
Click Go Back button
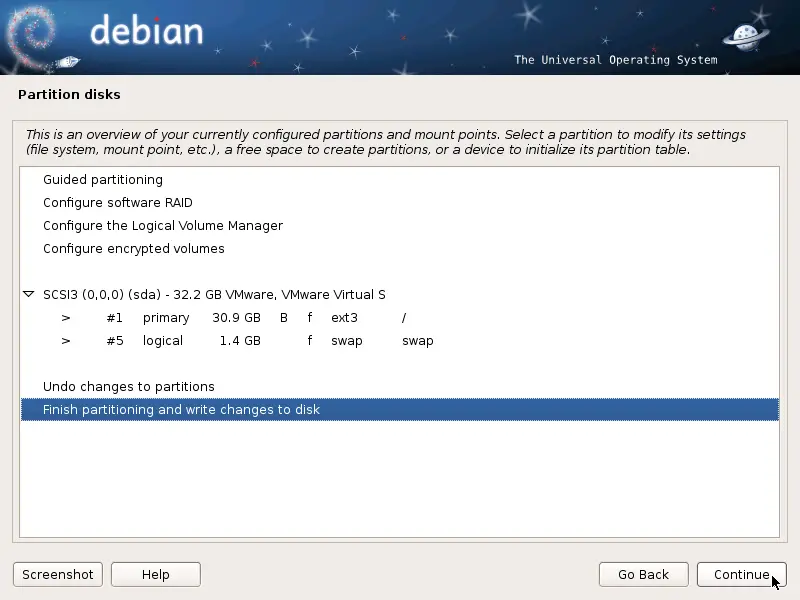[643, 574]
